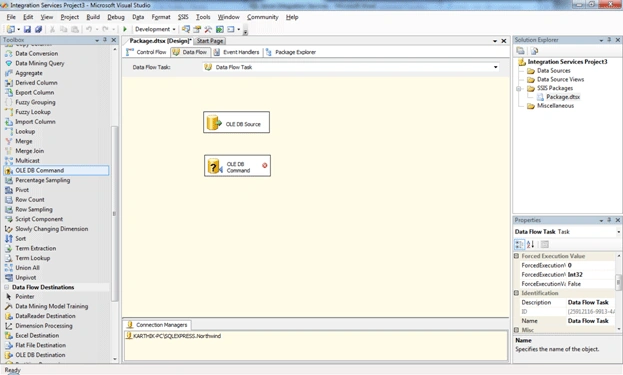Open the document tabs list dropdown

(495, 41)
